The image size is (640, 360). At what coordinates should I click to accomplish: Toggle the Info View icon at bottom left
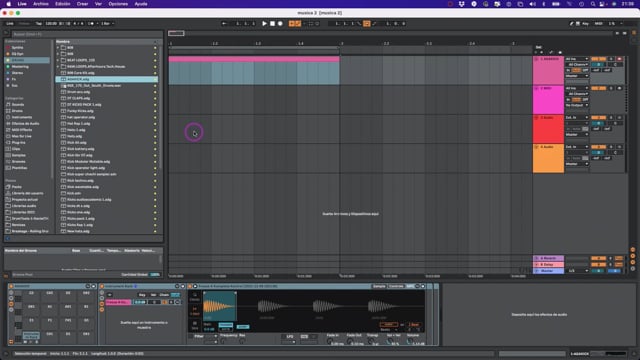click(6, 353)
